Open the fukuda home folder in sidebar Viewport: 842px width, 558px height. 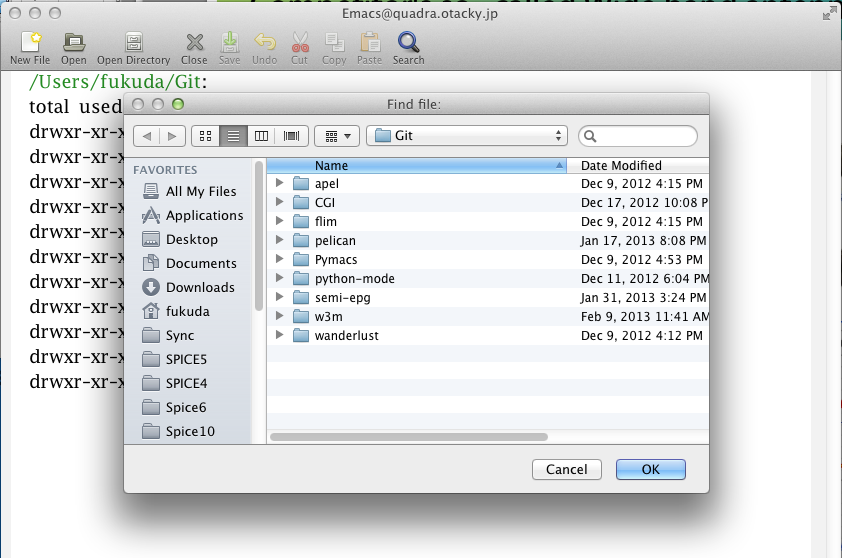click(x=176, y=311)
